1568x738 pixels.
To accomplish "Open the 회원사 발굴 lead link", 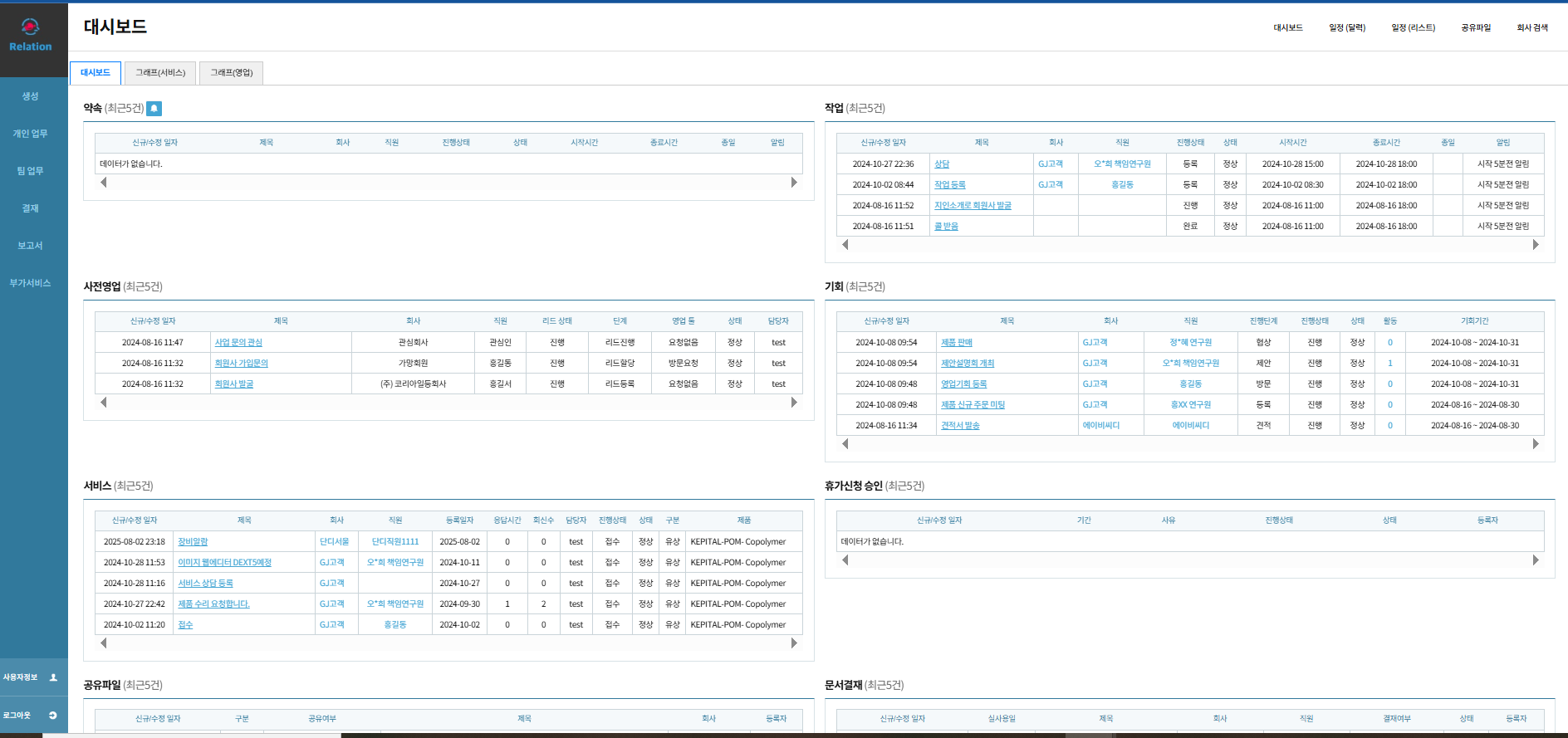I will [x=234, y=384].
